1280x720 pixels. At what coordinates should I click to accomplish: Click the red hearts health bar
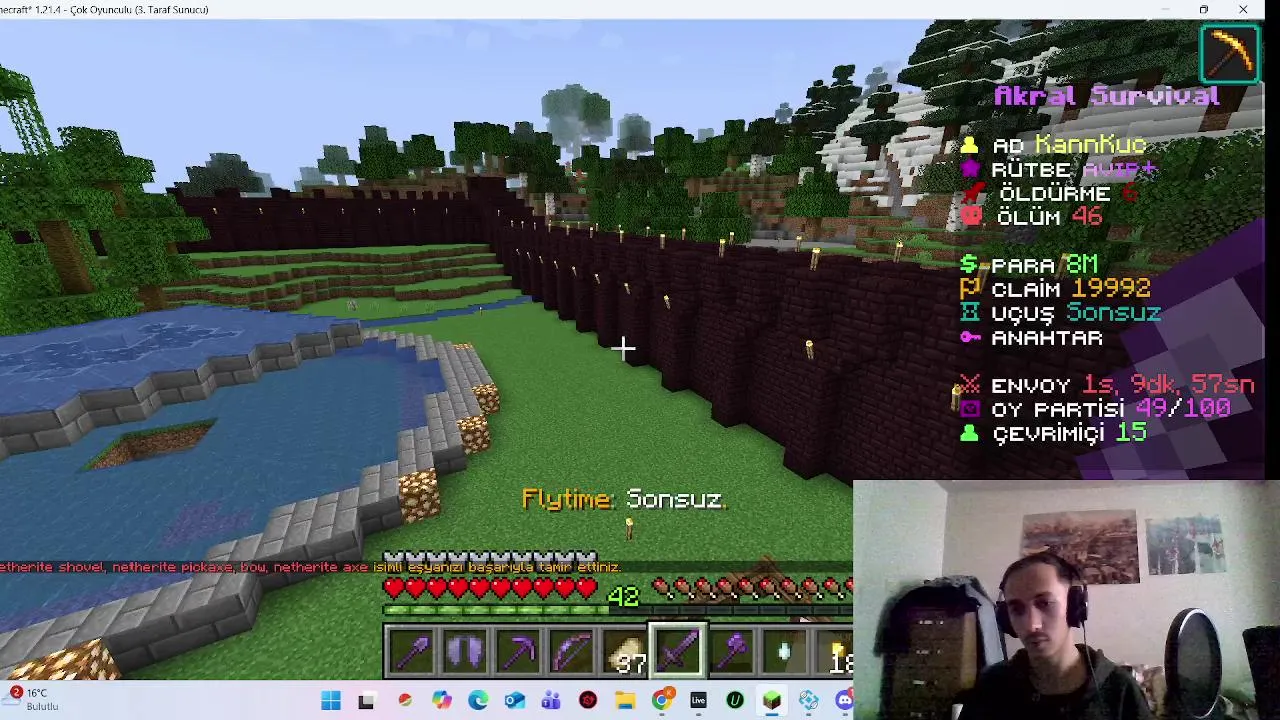click(490, 589)
